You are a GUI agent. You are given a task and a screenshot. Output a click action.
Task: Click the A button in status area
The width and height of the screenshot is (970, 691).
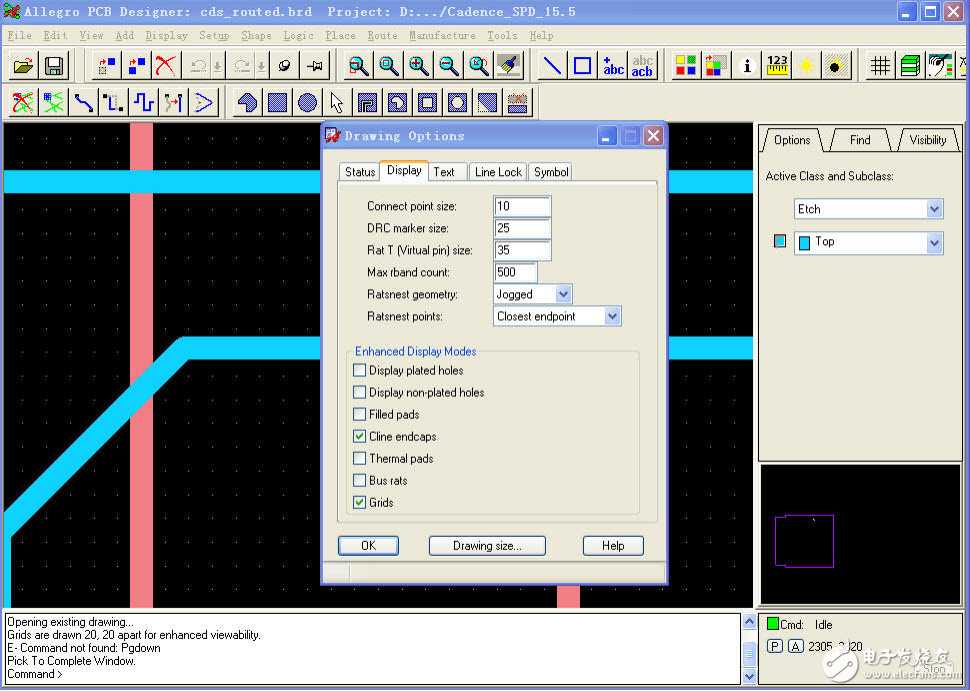796,646
